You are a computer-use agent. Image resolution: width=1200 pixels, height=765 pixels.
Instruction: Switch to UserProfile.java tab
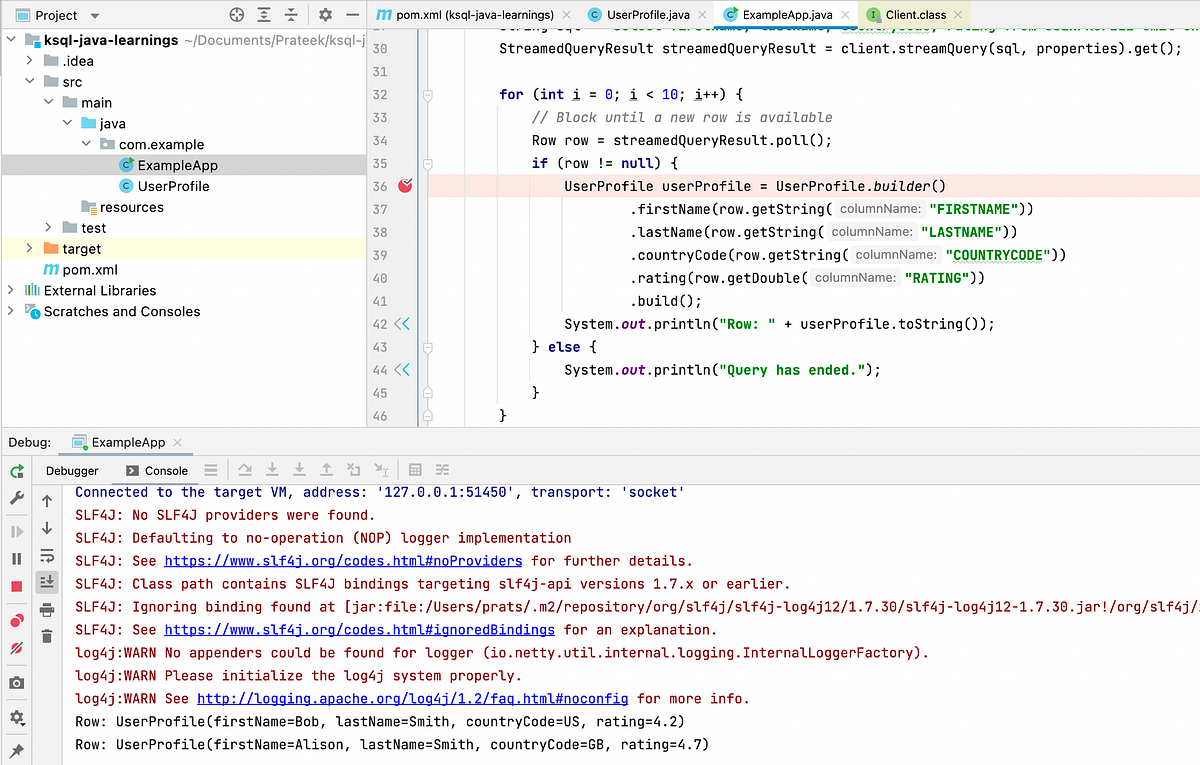648,15
